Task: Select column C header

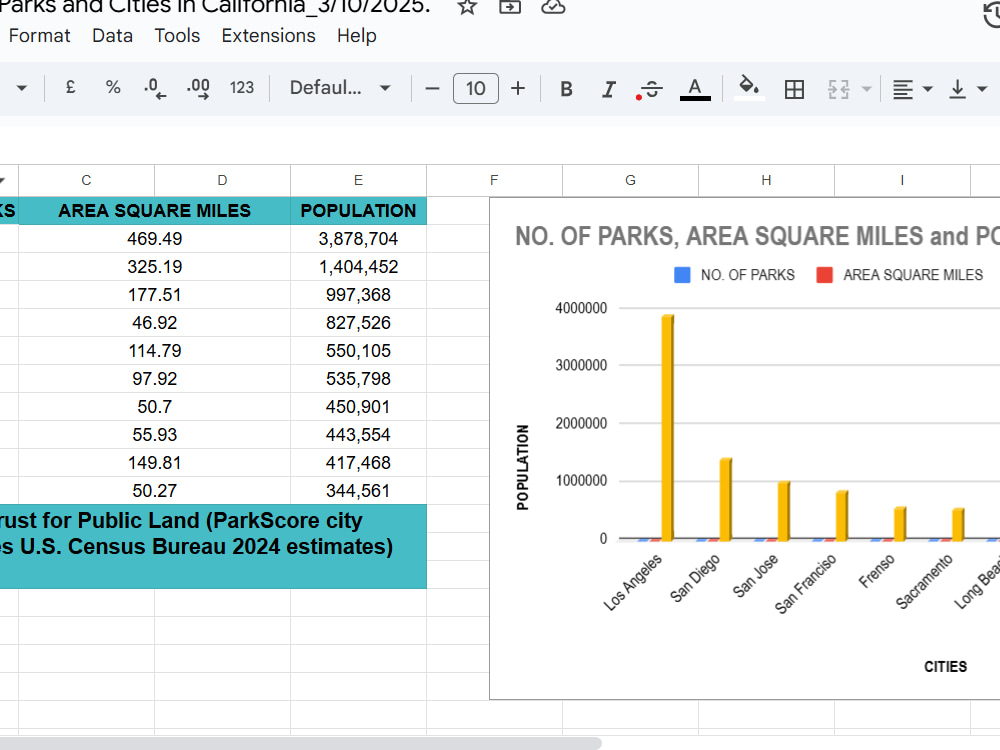Action: click(86, 180)
